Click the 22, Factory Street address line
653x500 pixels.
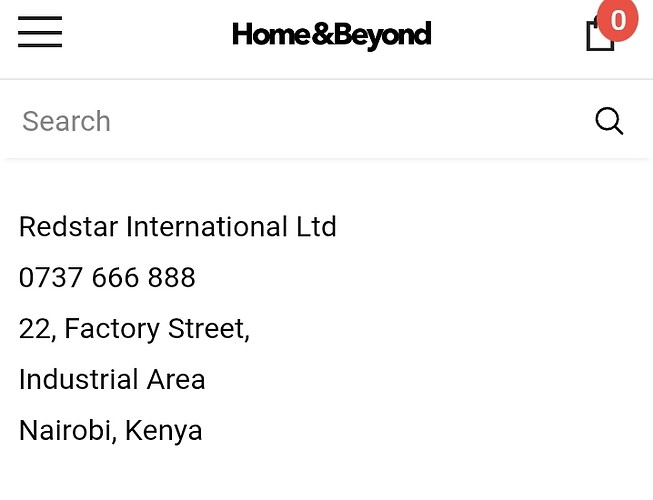pos(134,329)
